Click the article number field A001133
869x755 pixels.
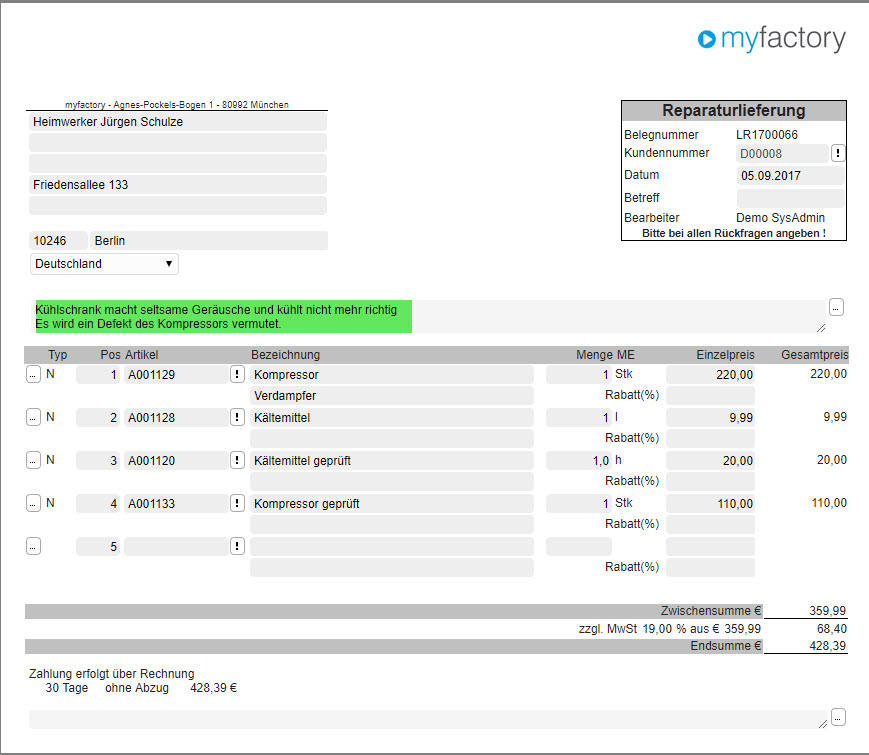click(176, 503)
